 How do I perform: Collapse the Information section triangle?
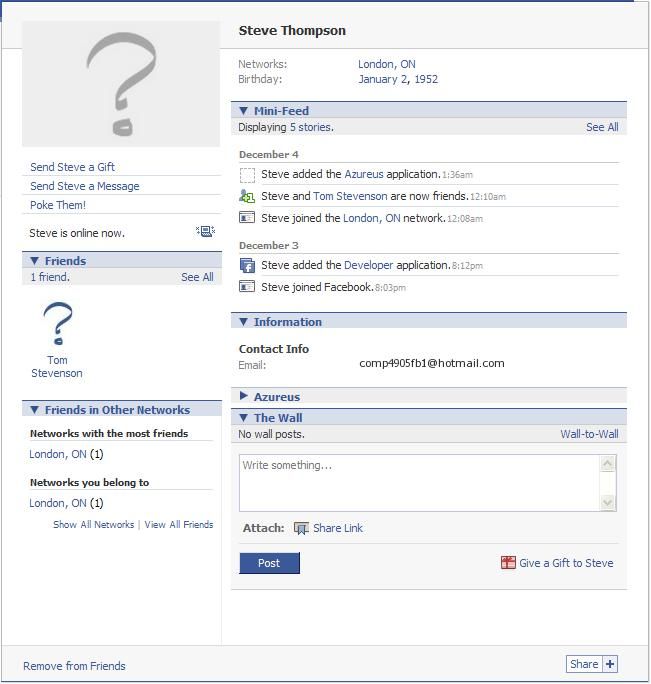pos(243,322)
